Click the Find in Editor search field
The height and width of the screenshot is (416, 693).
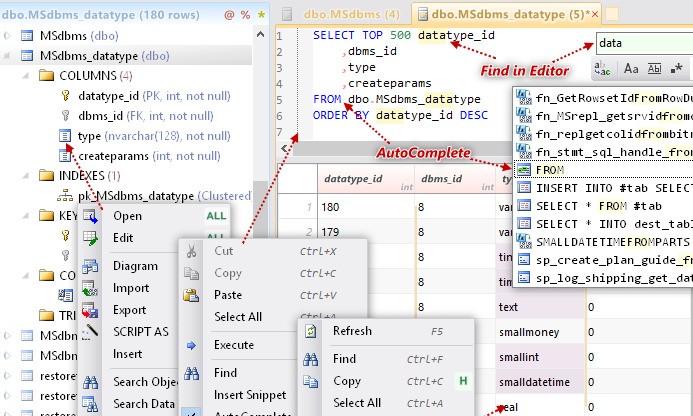point(644,43)
